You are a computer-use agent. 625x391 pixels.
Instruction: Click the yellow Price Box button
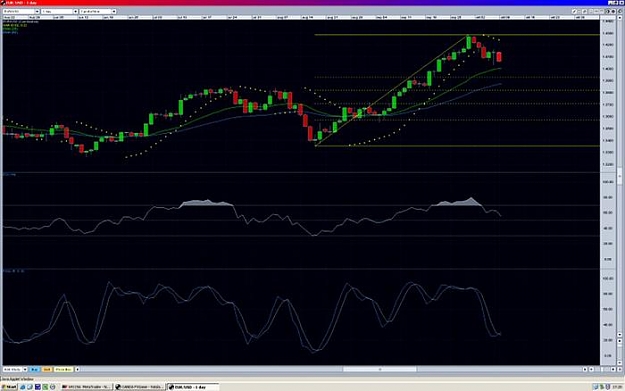click(x=63, y=369)
